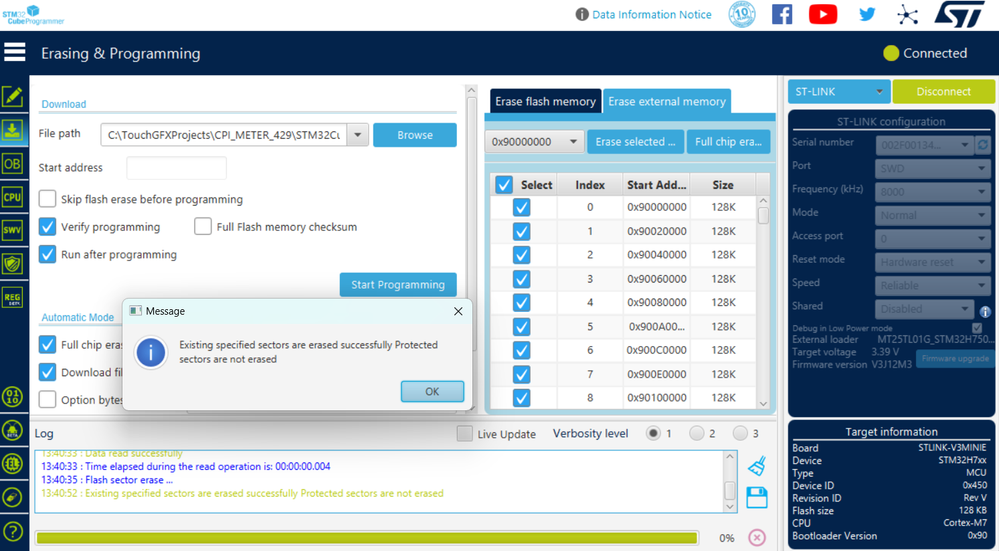The height and width of the screenshot is (551, 999).
Task: Click the log panel vertical scrollbar
Action: (x=729, y=482)
